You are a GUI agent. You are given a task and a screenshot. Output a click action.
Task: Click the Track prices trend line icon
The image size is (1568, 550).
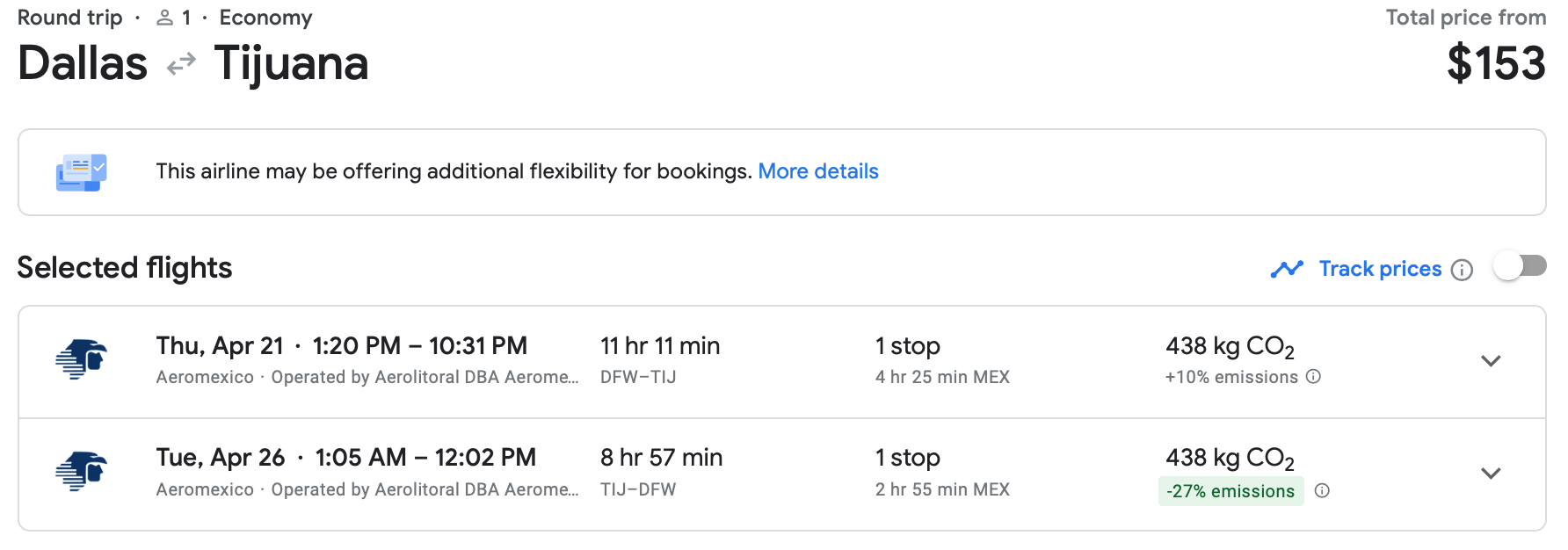pyautogui.click(x=1287, y=269)
